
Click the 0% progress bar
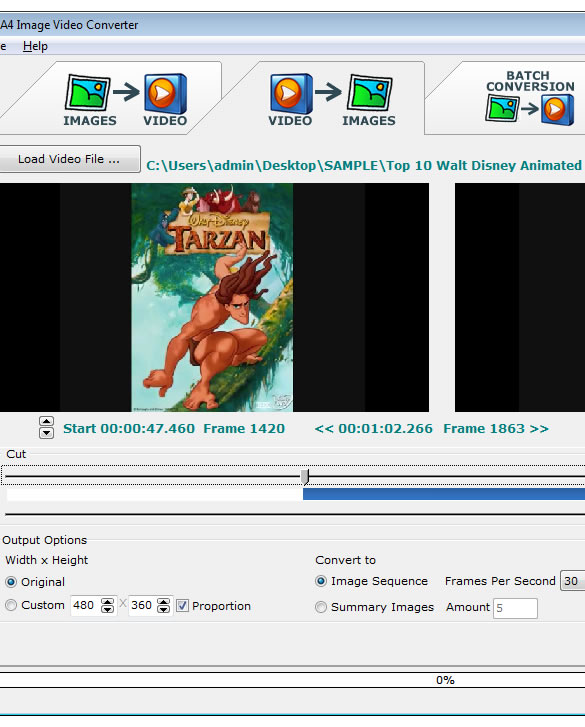[x=292, y=680]
